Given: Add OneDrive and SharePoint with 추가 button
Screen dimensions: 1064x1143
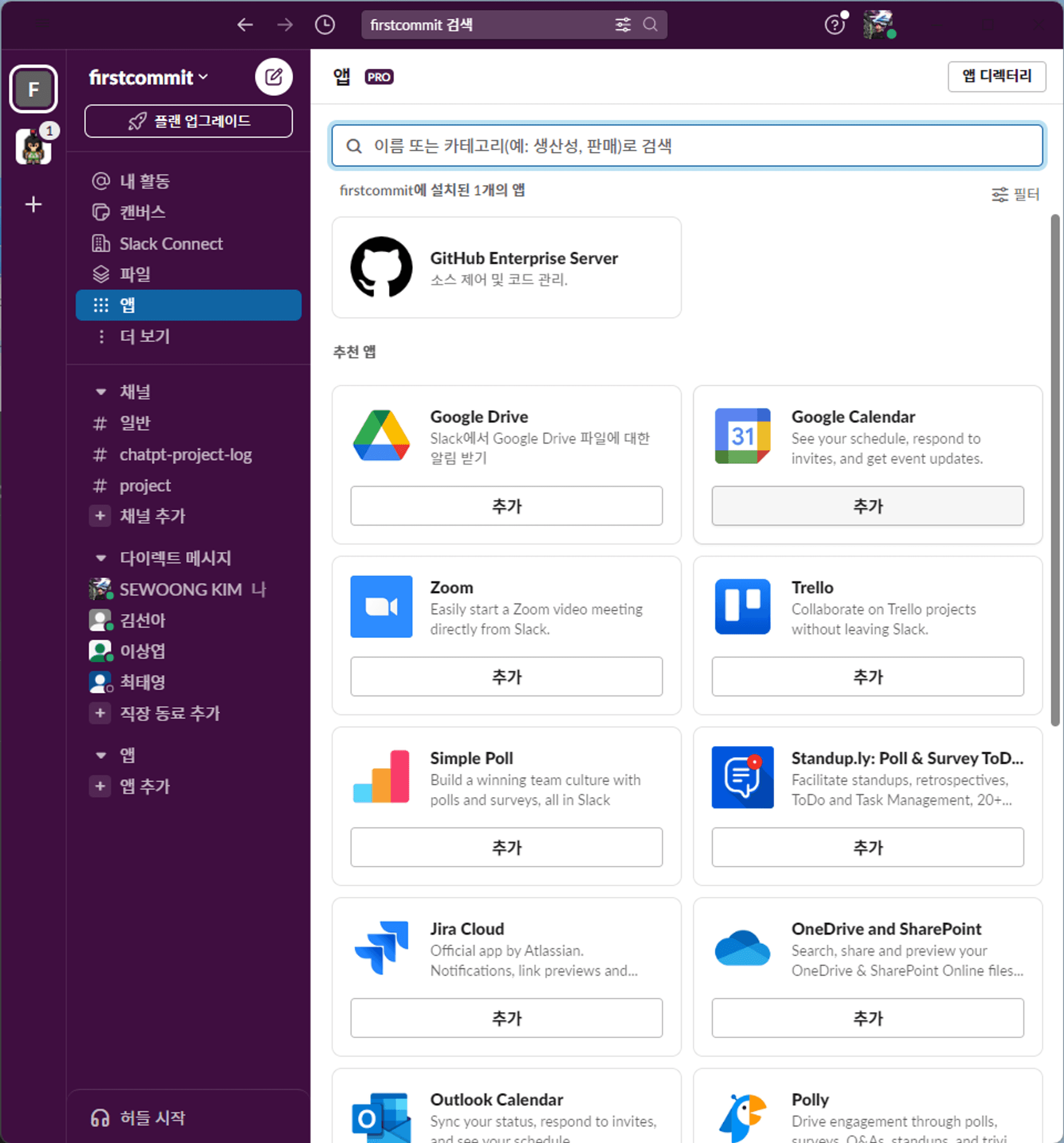Looking at the screenshot, I should click(x=868, y=1018).
